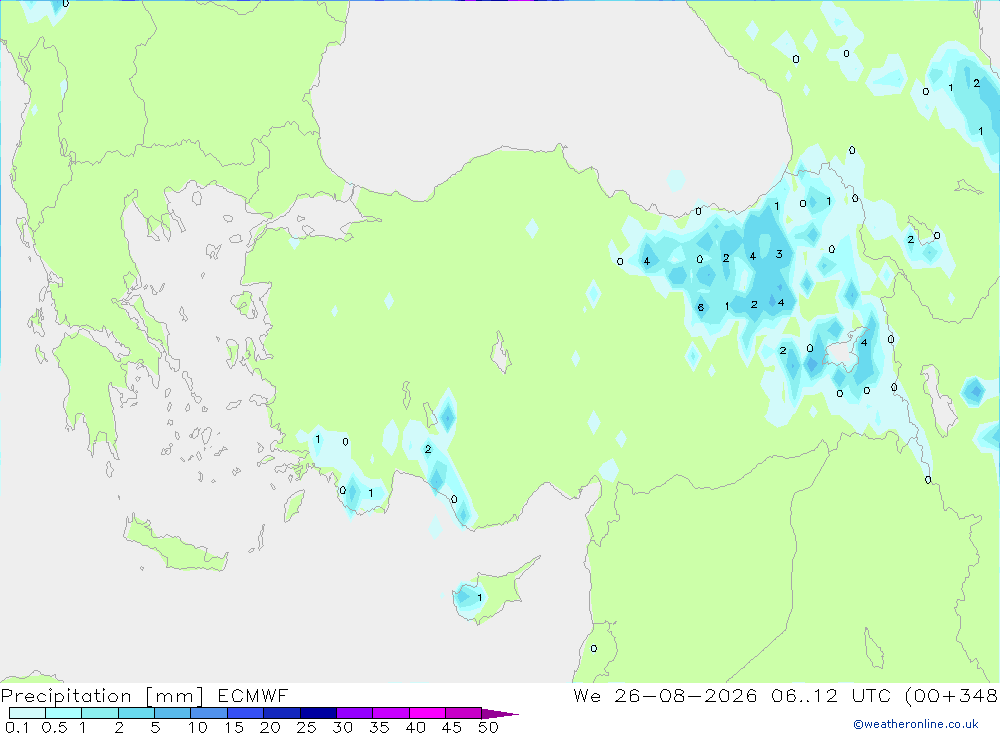
Task: Select the 2–5 mm legend swatch
Action: coord(136,713)
